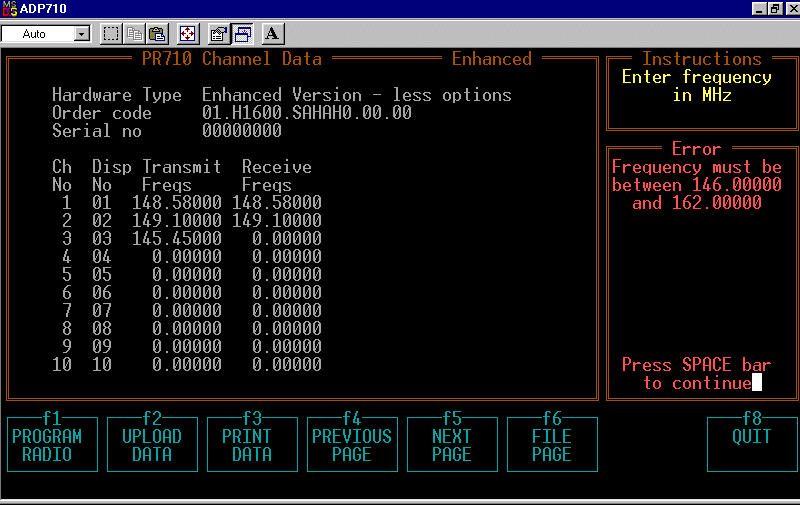Click the 'Receive Freqs' column header
800x505 pixels.
click(277, 175)
